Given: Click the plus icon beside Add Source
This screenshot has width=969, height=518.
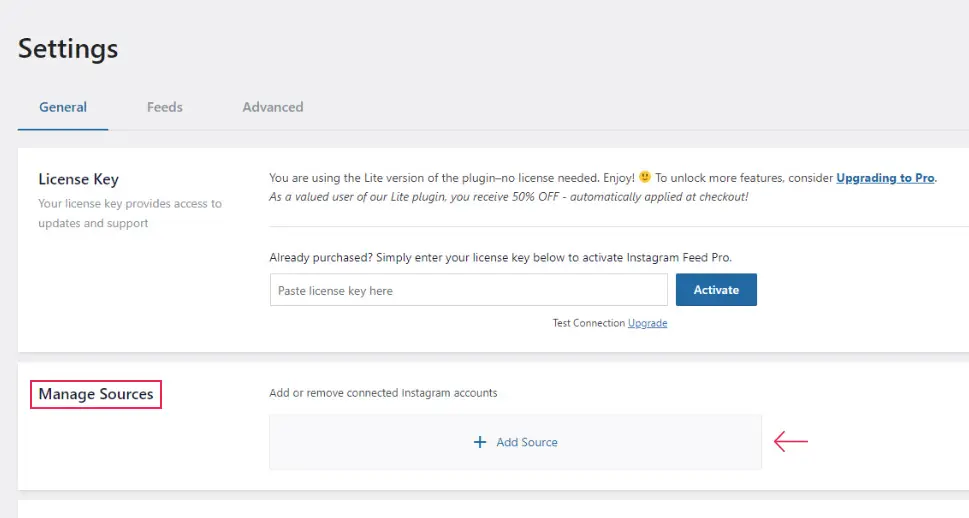Looking at the screenshot, I should pyautogui.click(x=480, y=442).
